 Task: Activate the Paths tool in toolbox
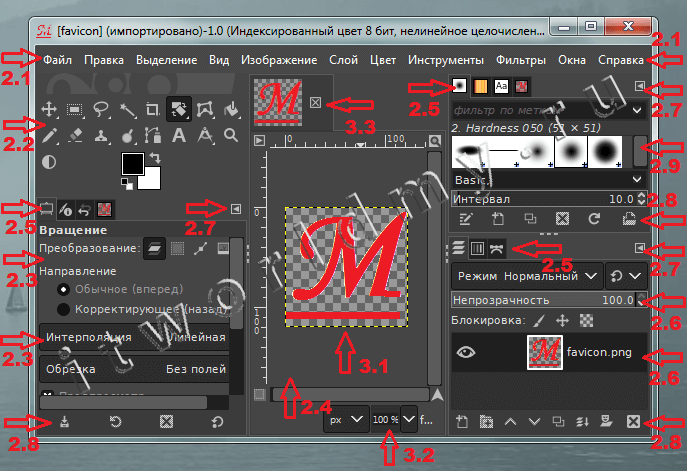point(153,136)
